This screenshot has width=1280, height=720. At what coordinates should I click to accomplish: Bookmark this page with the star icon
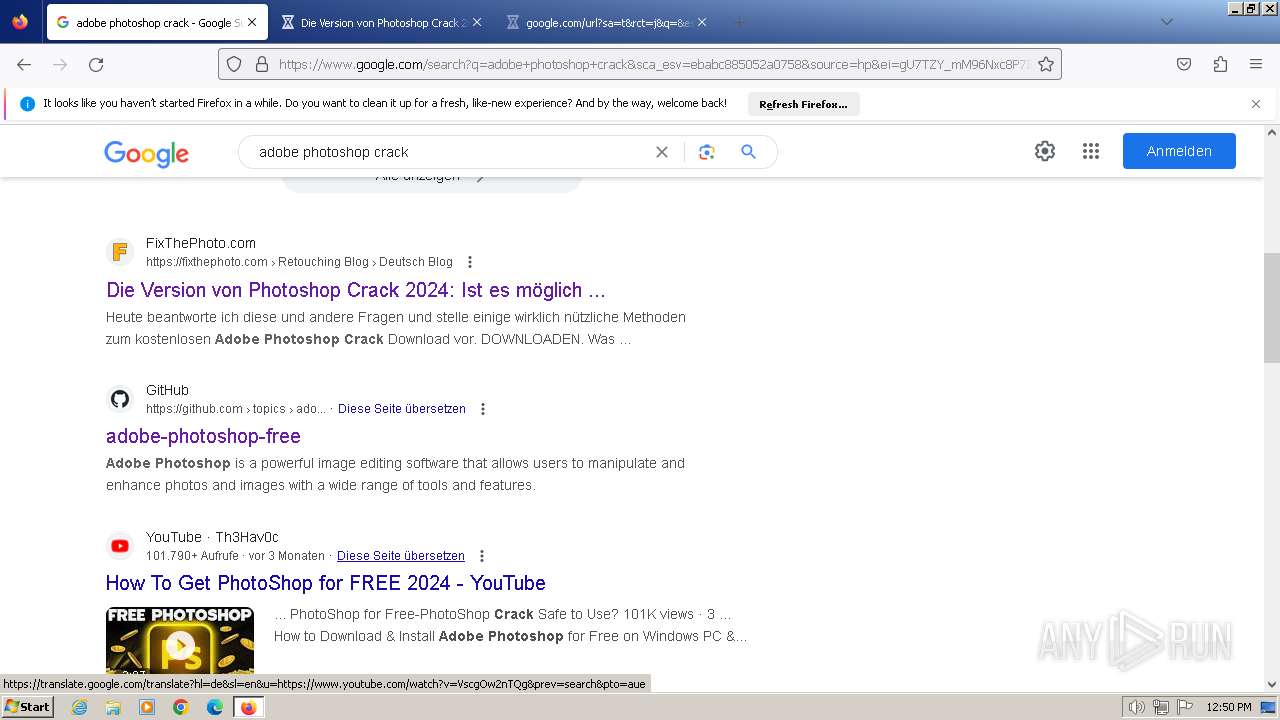point(1046,64)
